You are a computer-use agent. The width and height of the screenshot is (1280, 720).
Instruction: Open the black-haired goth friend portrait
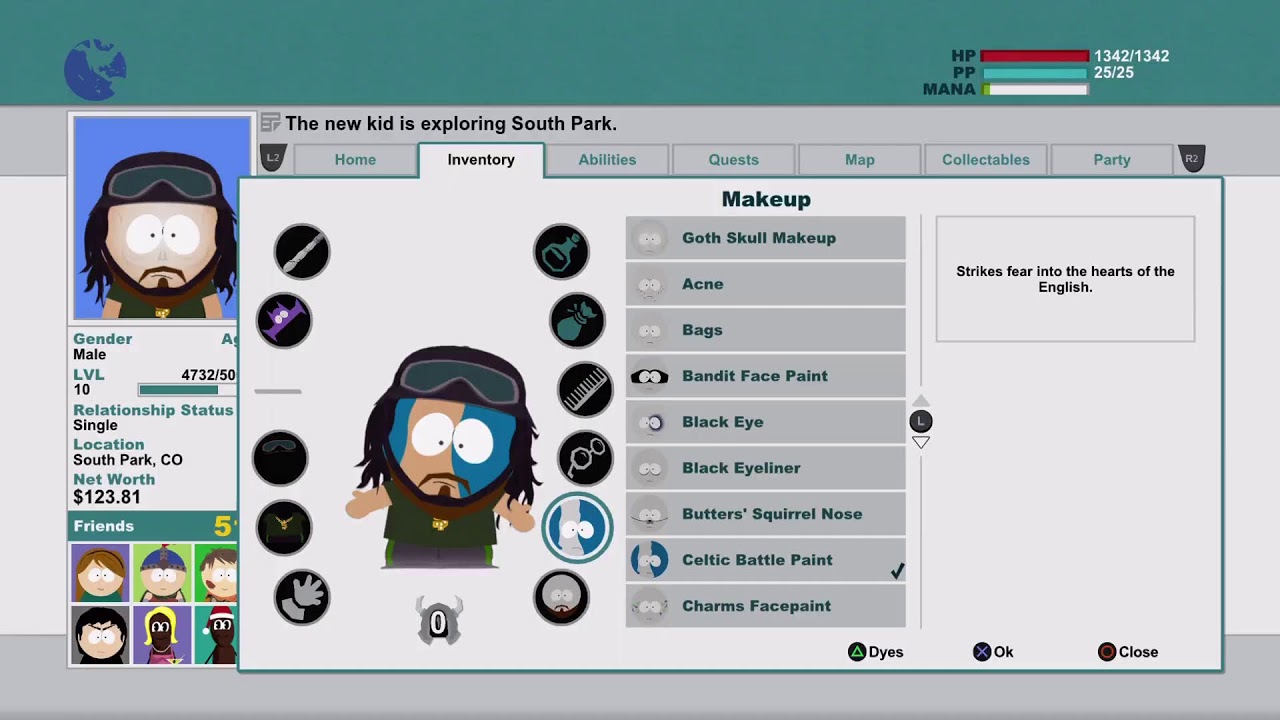click(x=100, y=635)
